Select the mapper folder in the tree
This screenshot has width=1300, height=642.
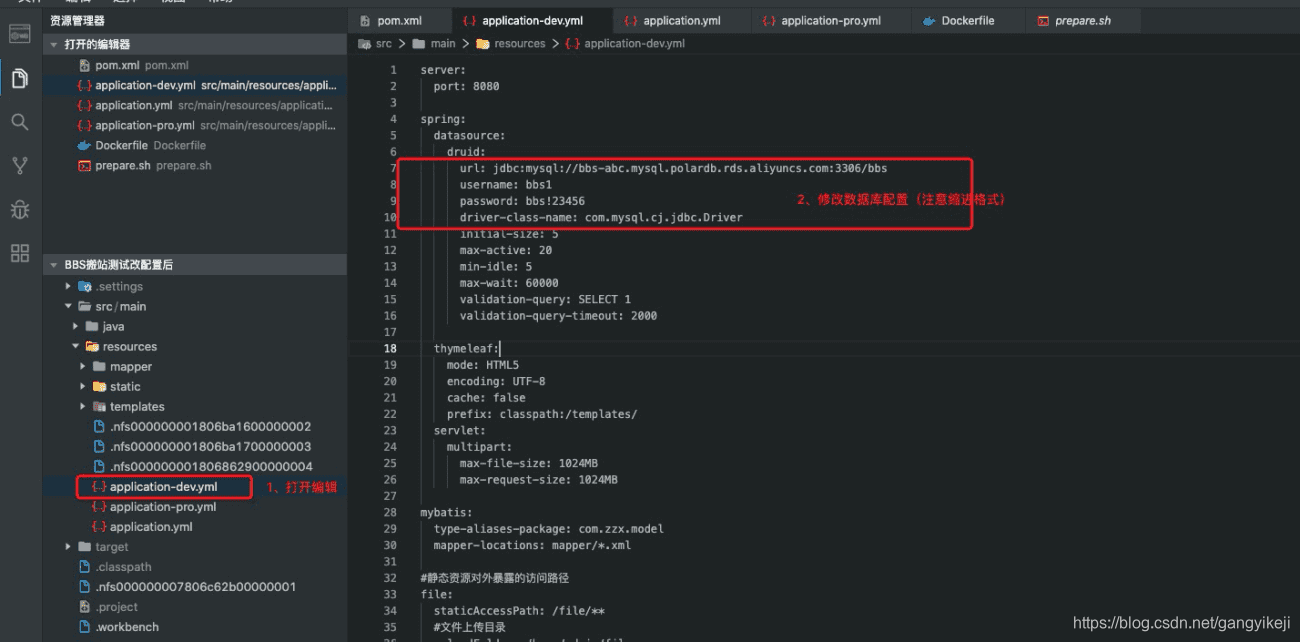[195, 366]
